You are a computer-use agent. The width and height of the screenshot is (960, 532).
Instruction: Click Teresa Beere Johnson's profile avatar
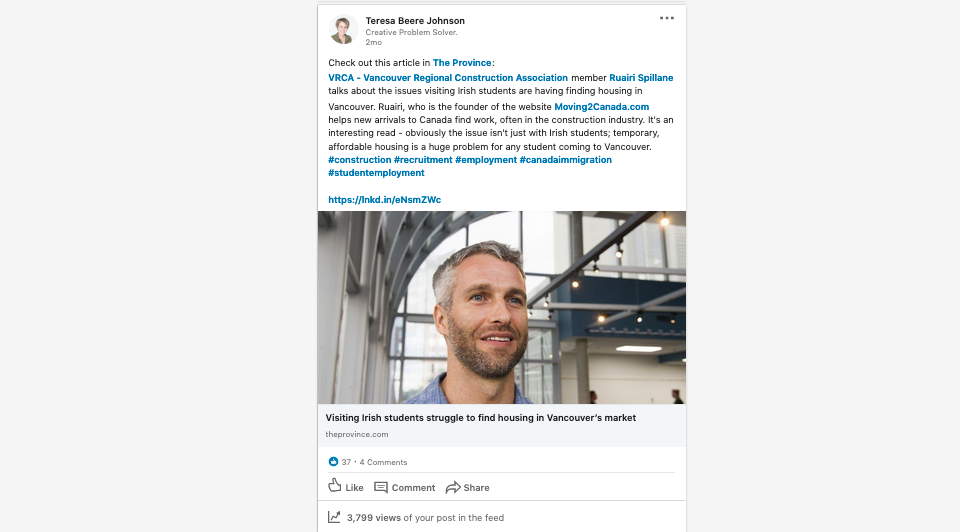click(344, 30)
